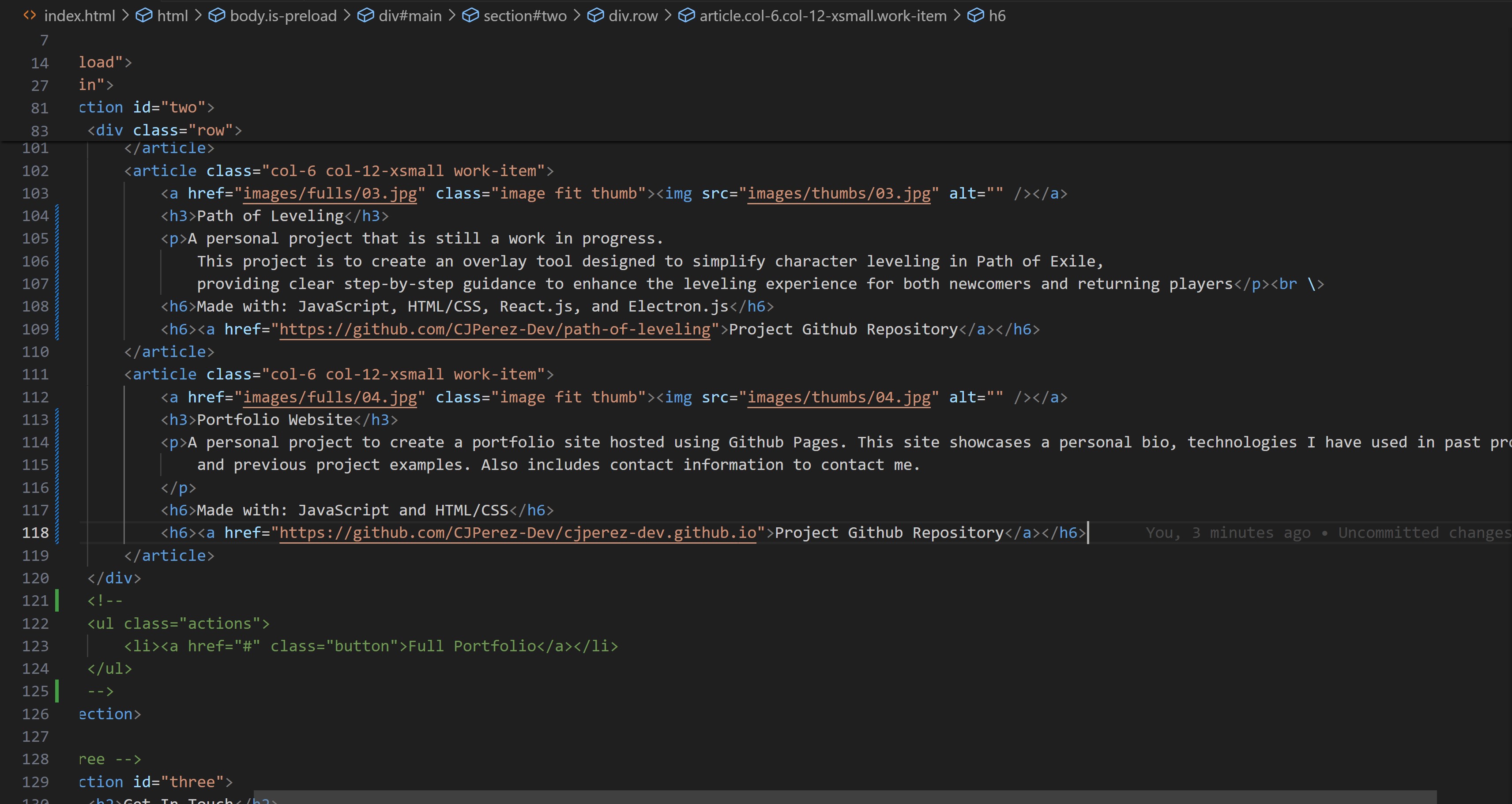The image size is (1512, 804).
Task: Click the 'You, 3 minutes ago' blame annotation
Action: coord(1227,533)
